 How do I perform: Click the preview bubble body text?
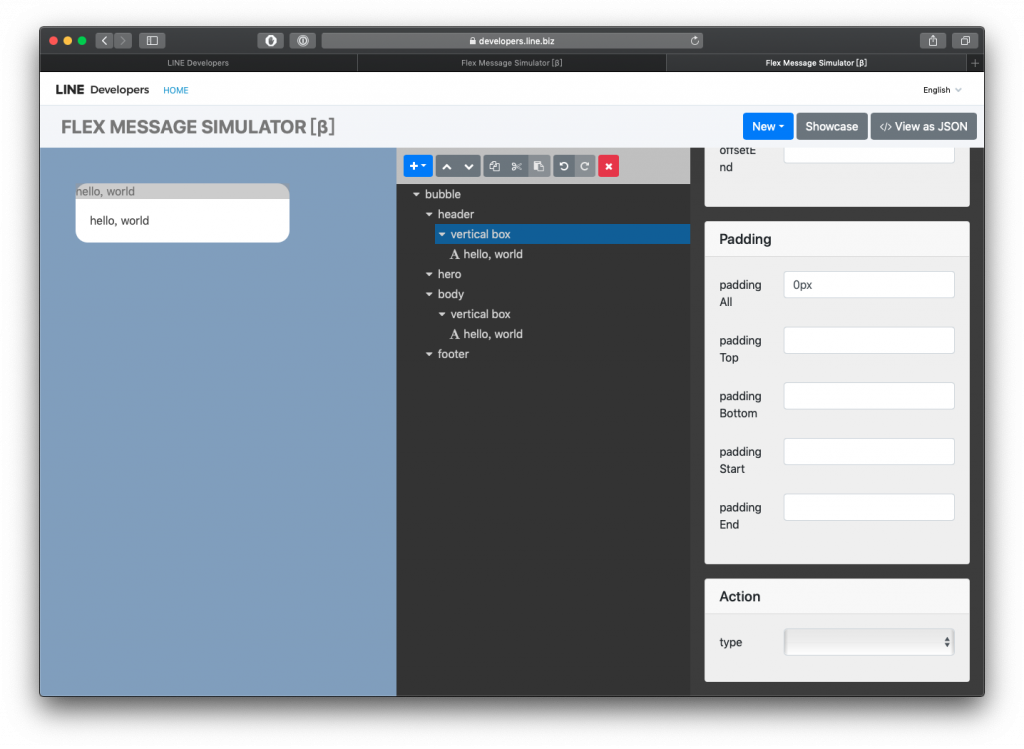point(120,221)
